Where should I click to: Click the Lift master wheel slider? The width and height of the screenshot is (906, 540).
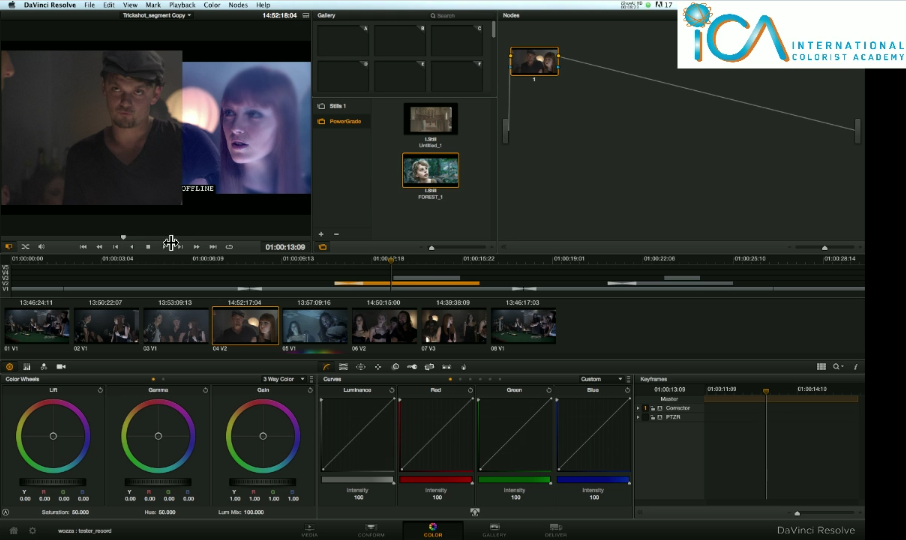(x=53, y=482)
